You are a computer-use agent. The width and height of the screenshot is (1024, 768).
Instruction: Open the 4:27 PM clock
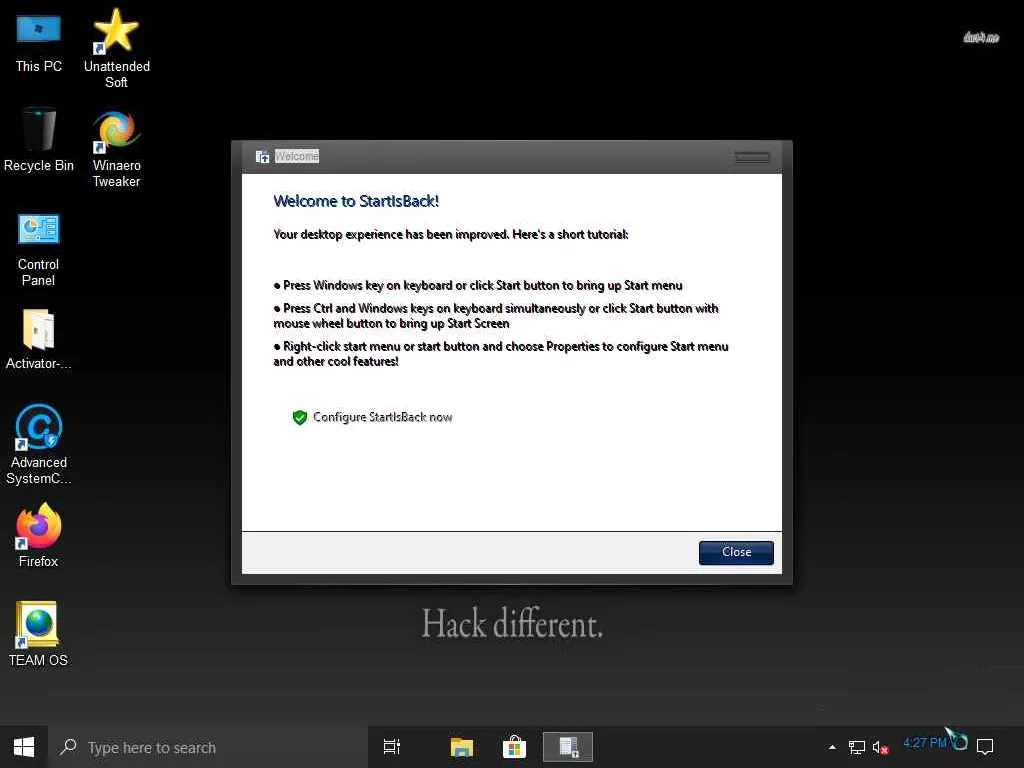(x=925, y=743)
